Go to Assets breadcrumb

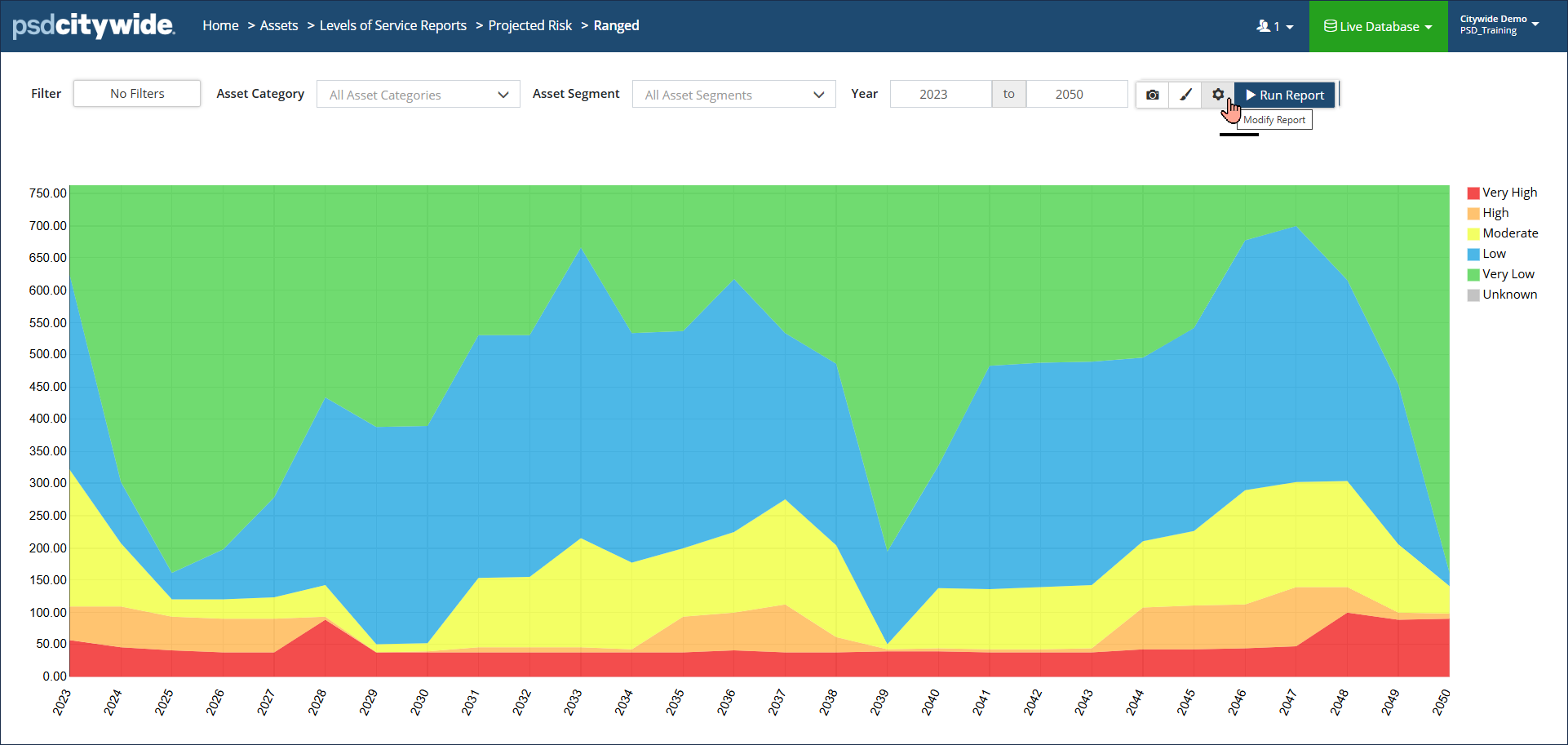coord(279,26)
